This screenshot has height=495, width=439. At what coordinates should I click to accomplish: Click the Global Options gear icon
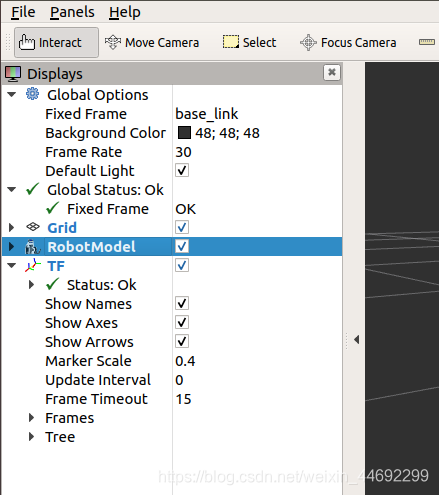click(32, 94)
